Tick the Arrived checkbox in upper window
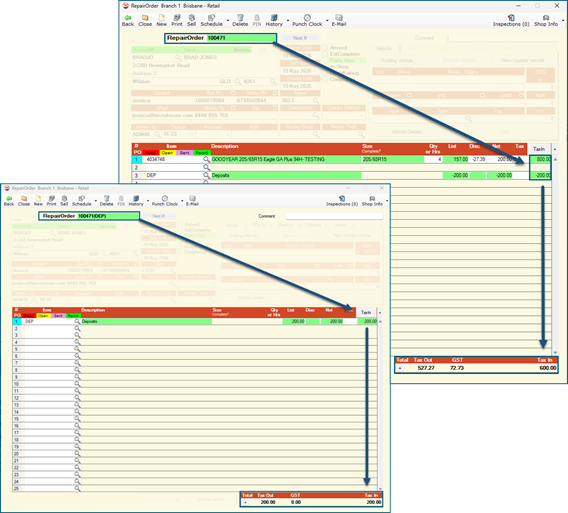The image size is (568, 513). pos(325,47)
